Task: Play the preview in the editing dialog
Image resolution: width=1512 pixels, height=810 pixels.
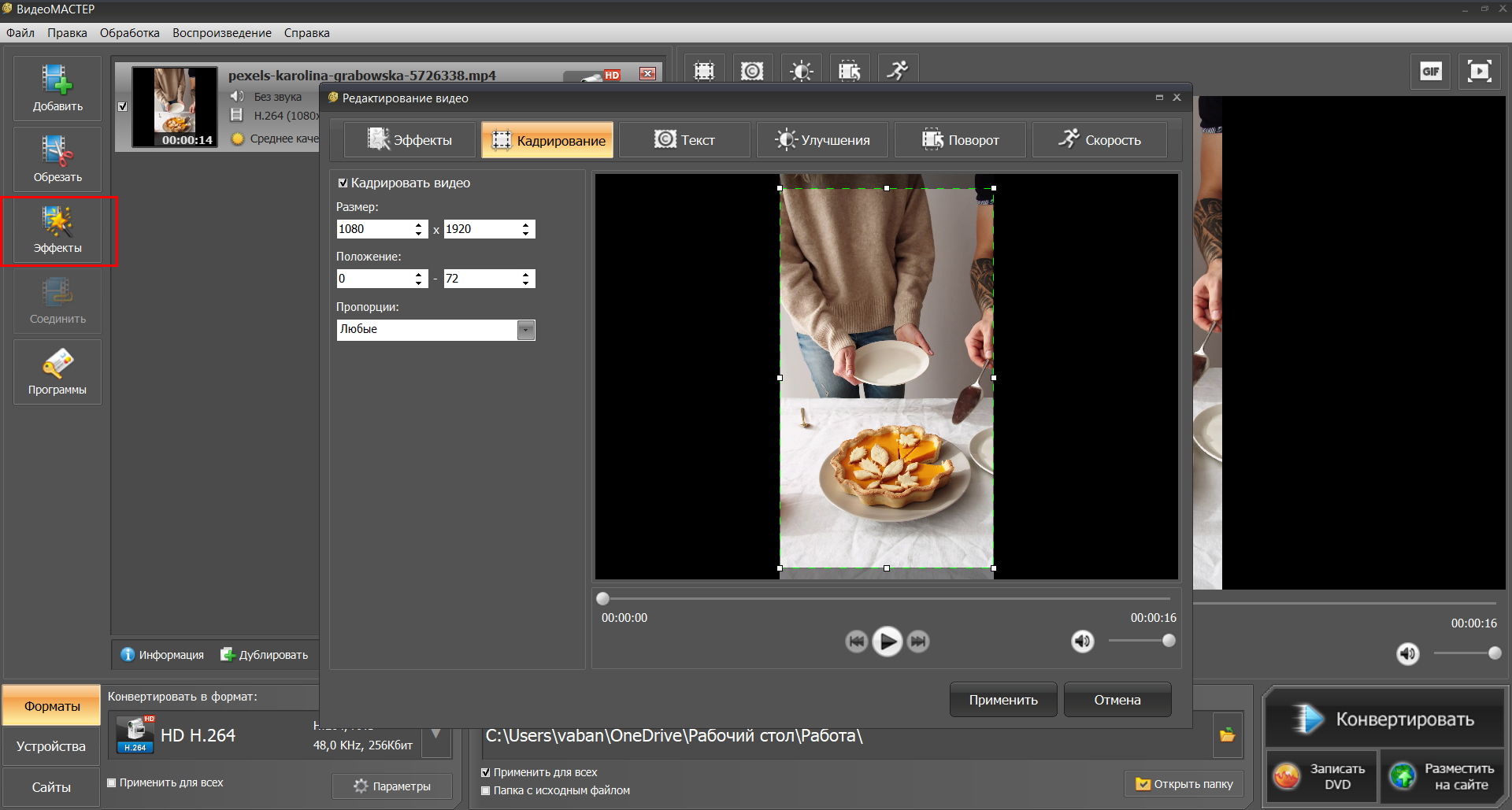Action: (x=887, y=642)
